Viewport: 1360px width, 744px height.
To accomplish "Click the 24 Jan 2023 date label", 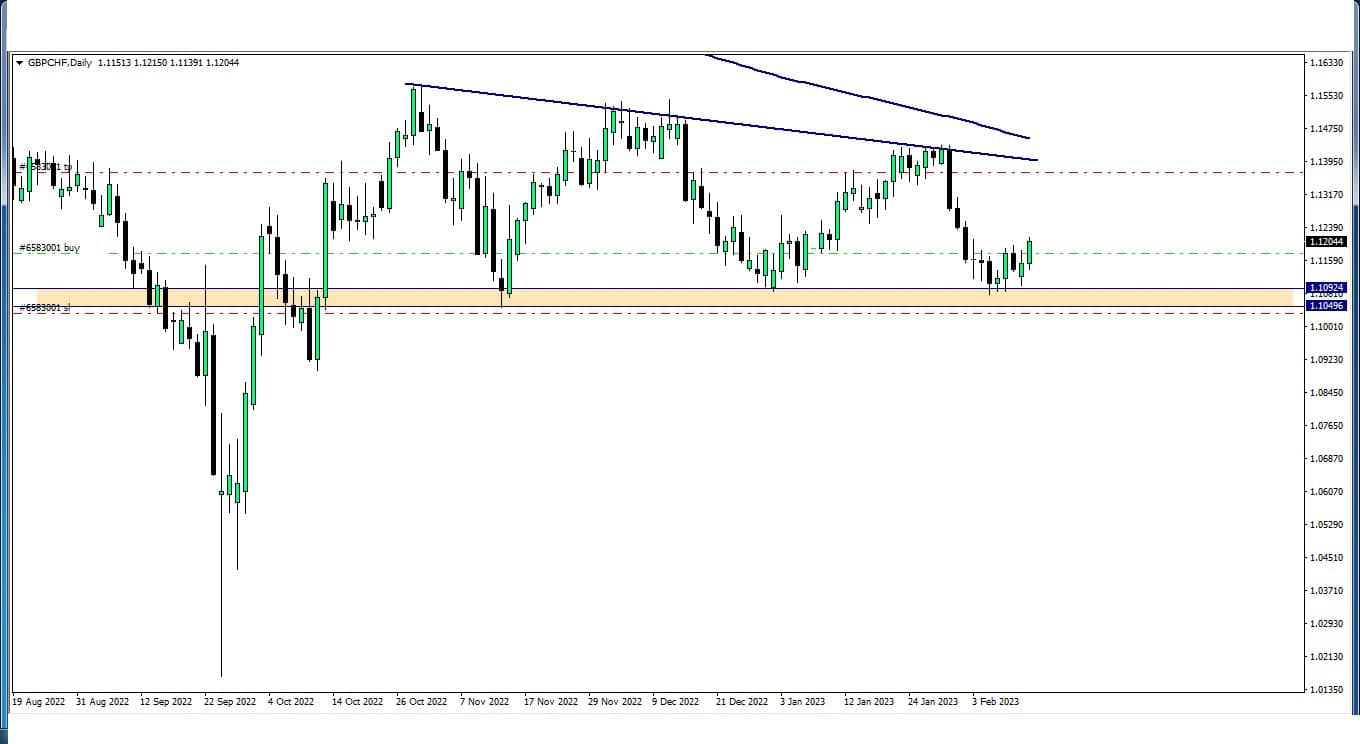I will [934, 702].
